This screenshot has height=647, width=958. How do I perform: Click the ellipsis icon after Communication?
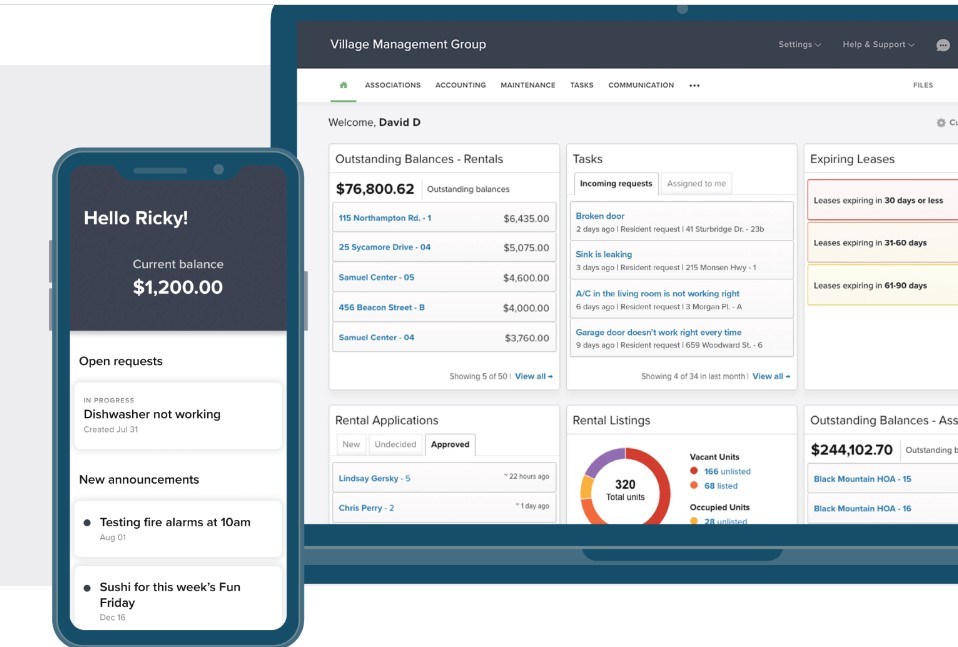click(694, 85)
